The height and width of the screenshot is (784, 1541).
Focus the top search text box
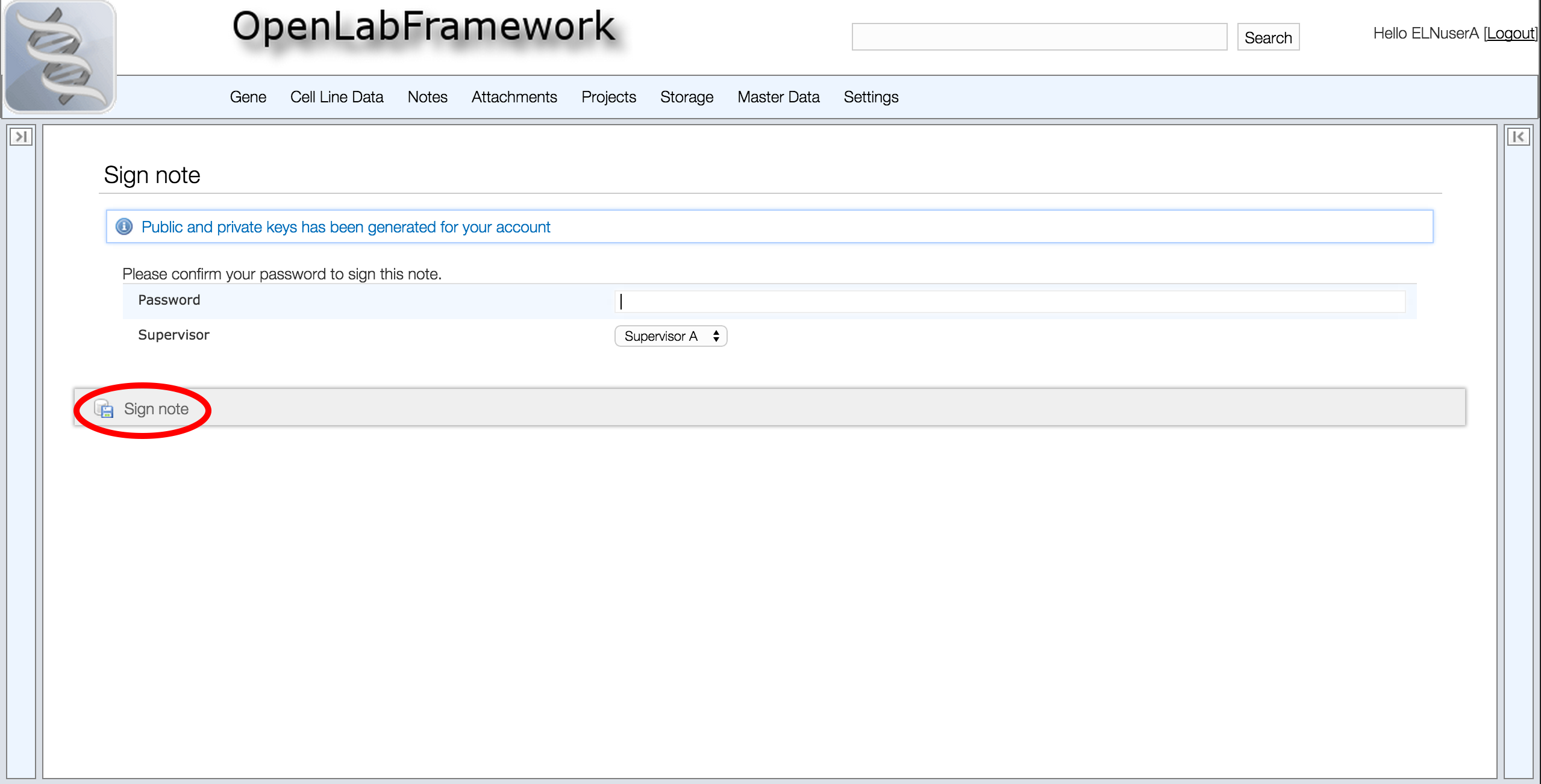(x=1039, y=37)
